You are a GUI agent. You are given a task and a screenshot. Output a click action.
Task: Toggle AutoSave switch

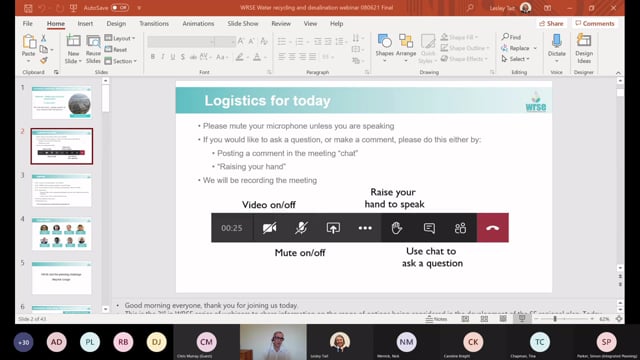[x=120, y=8]
